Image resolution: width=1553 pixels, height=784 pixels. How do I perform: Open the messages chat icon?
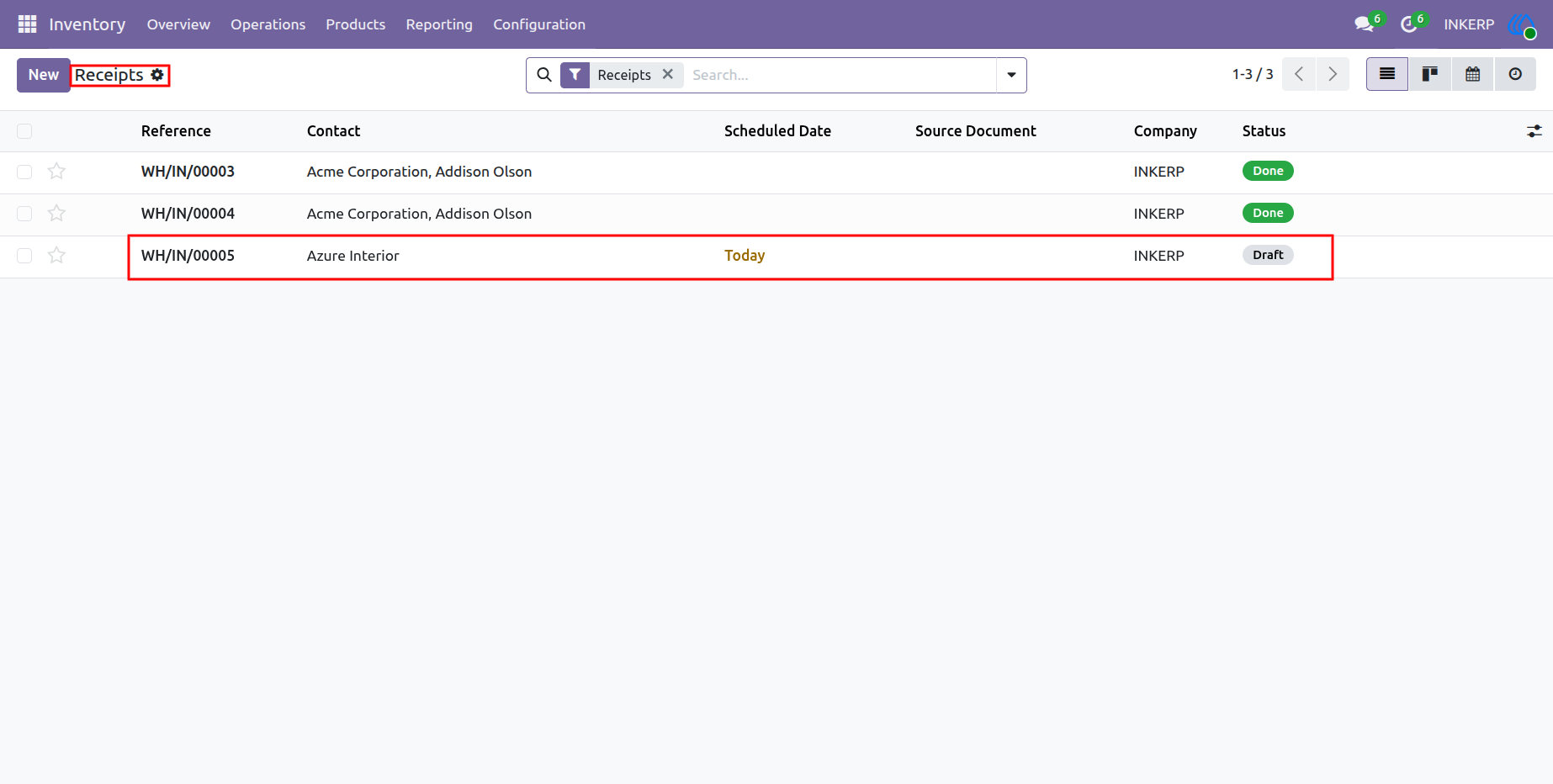click(x=1365, y=24)
